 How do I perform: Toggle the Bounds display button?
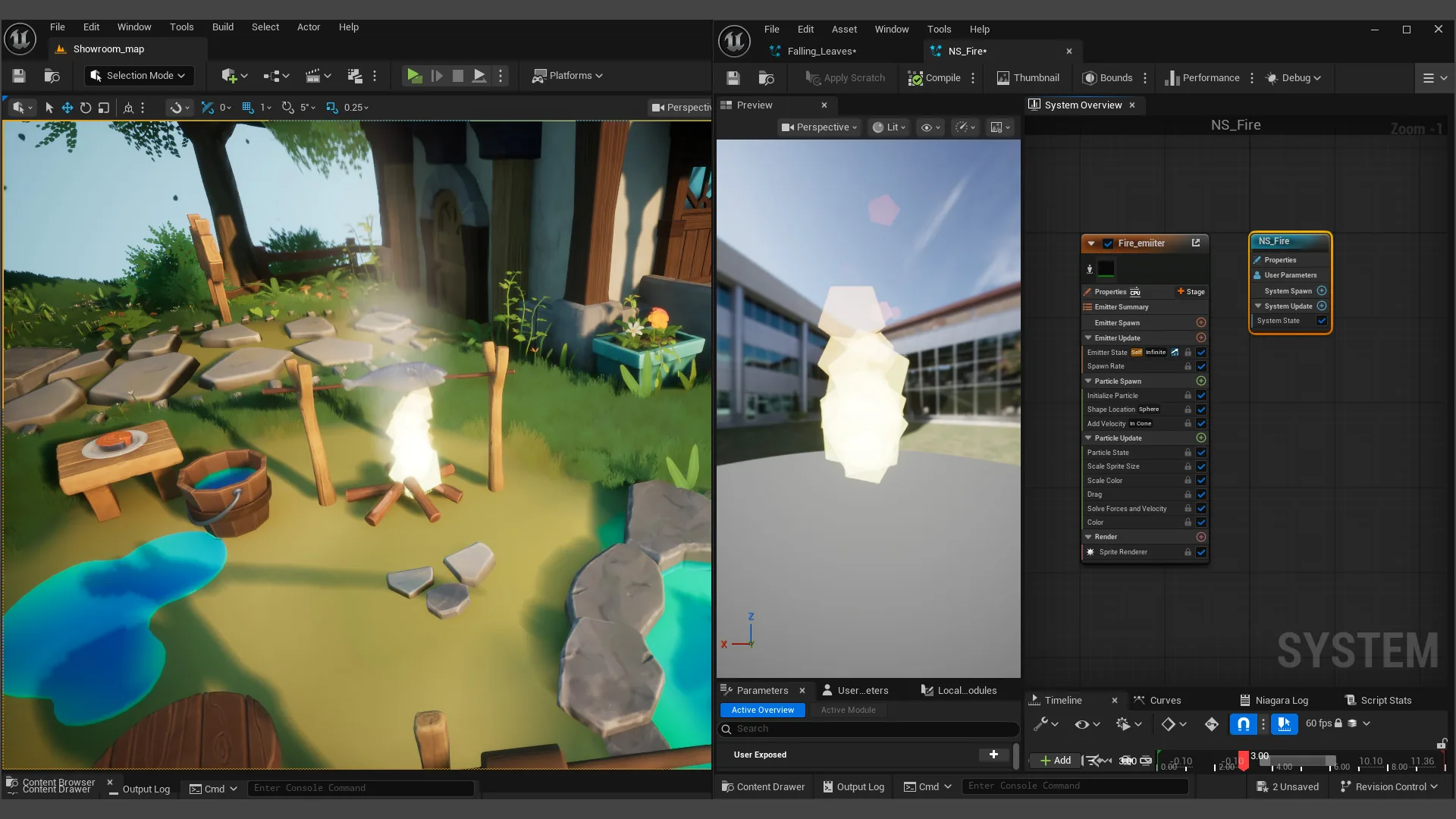click(x=1108, y=78)
